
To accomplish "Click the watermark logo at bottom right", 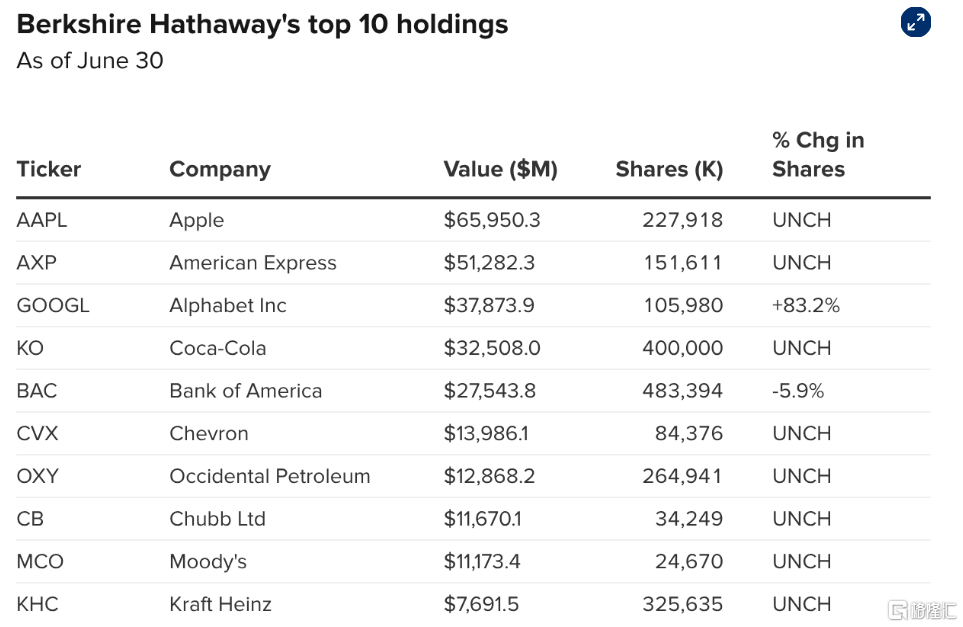I will coord(922,610).
